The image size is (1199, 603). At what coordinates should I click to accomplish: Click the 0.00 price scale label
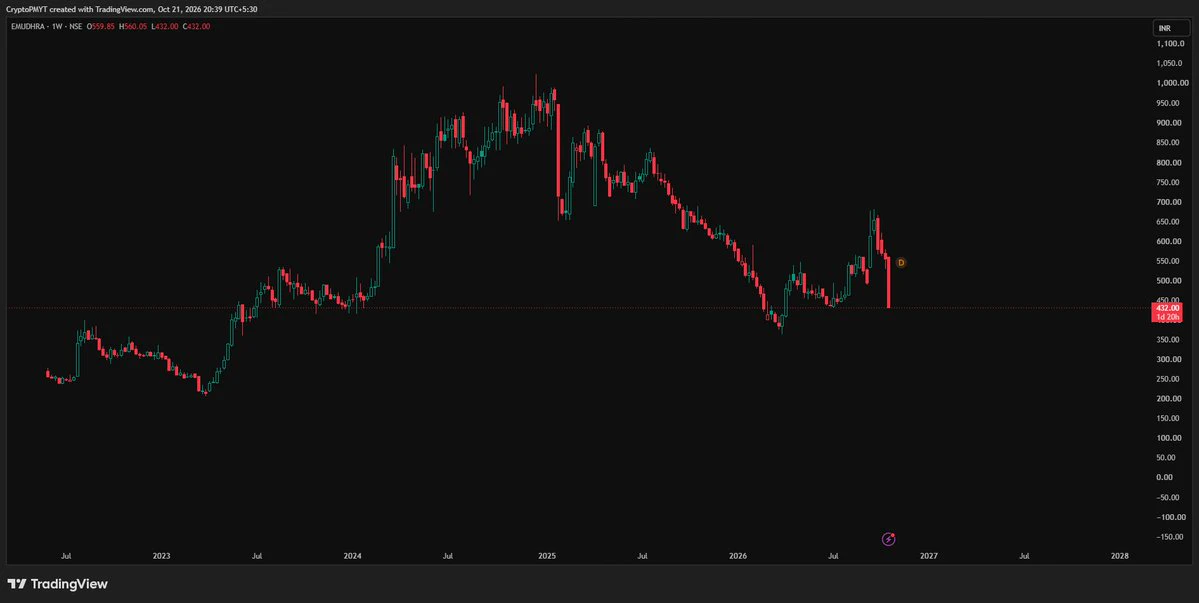[x=1166, y=478]
